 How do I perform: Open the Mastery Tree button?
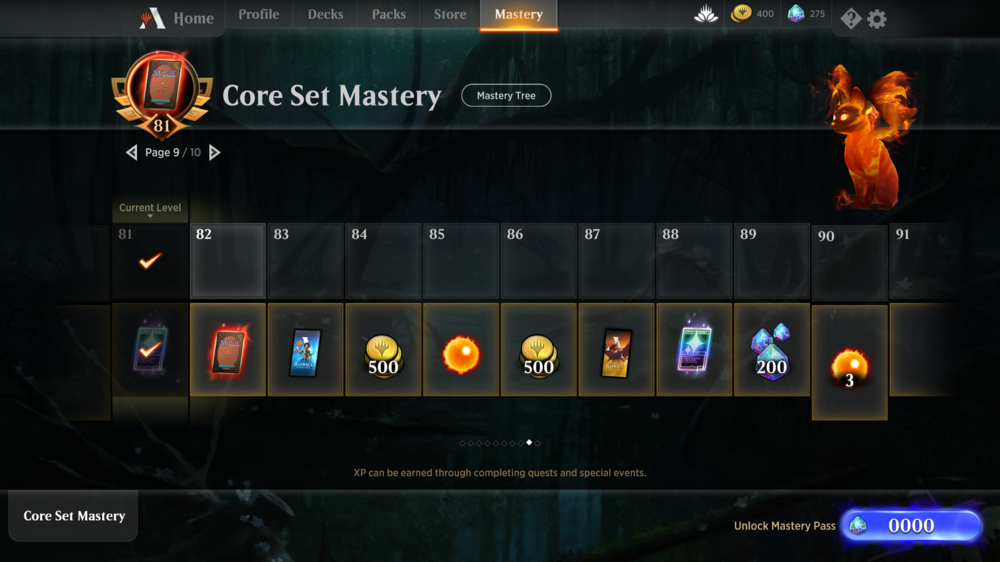(506, 96)
